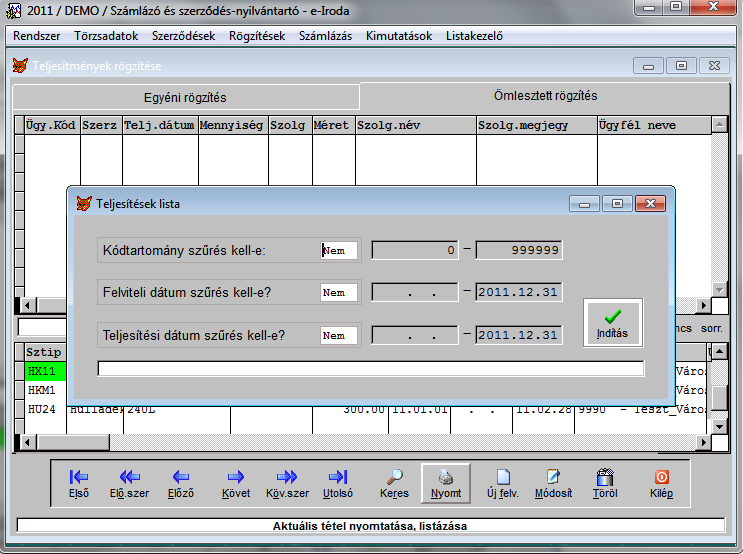Click the Indítás start button
743x554 pixels.
tap(612, 323)
